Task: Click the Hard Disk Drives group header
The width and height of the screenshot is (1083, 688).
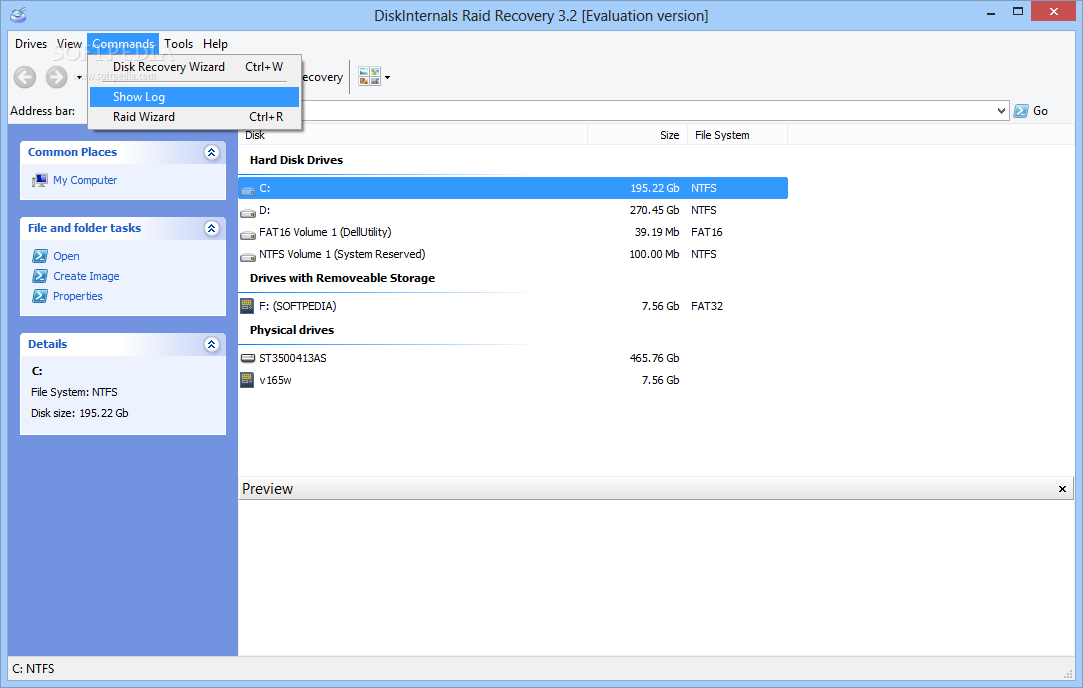Action: coord(296,160)
